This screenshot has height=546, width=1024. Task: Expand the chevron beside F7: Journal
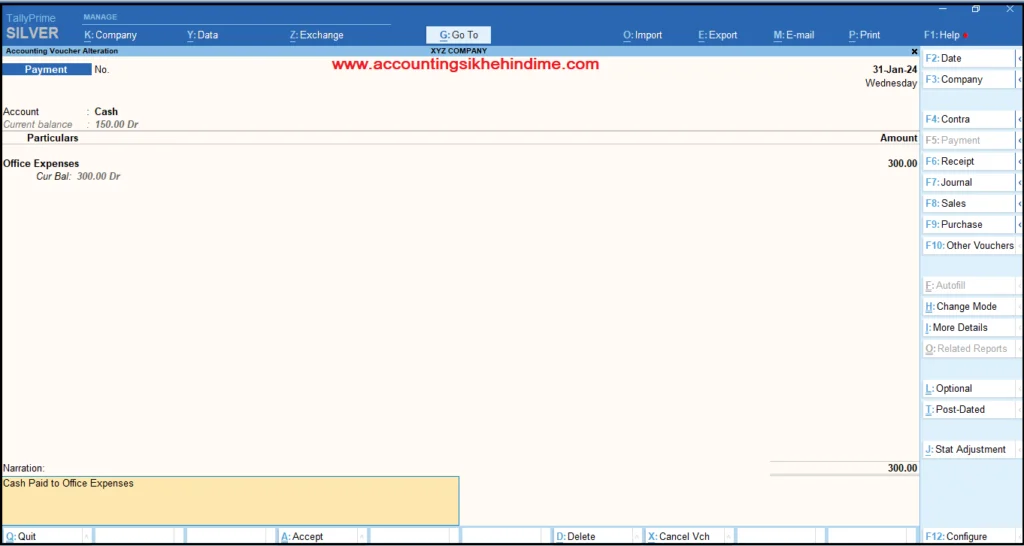(1019, 182)
